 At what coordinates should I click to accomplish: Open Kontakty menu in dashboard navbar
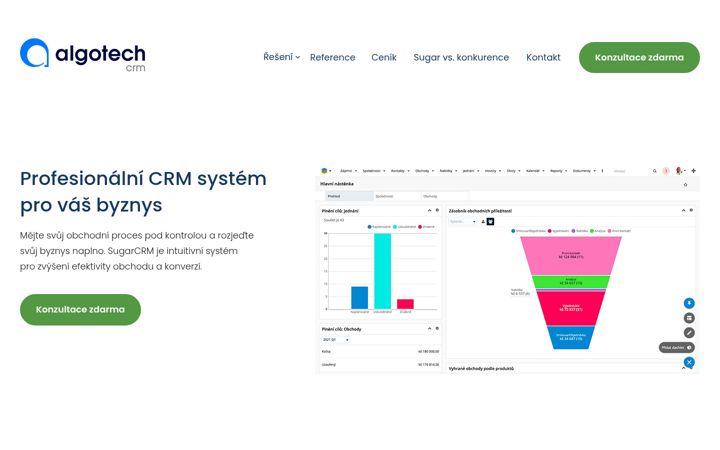[x=400, y=171]
